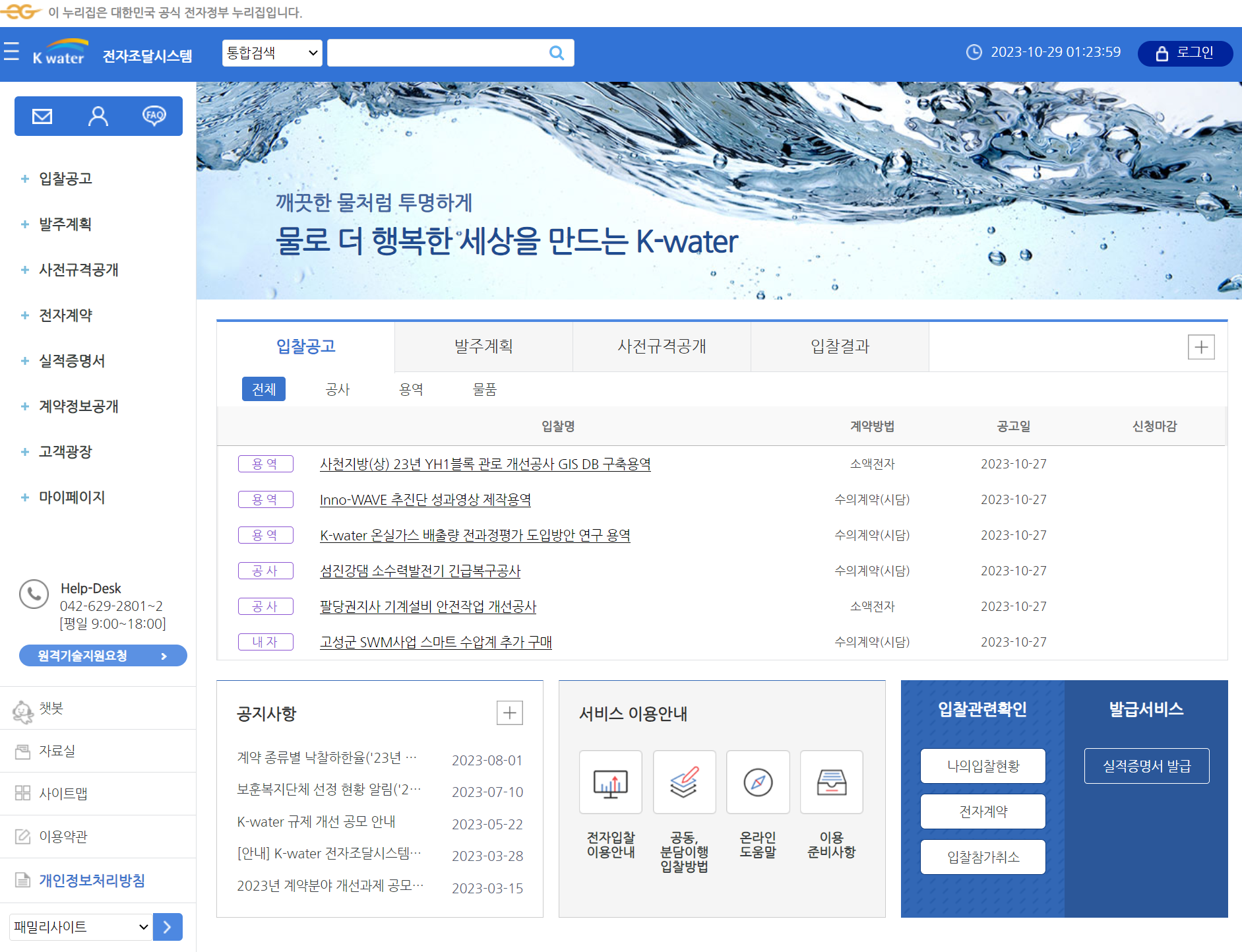
Task: Open the 패밀리사이트 dropdown
Action: [80, 927]
